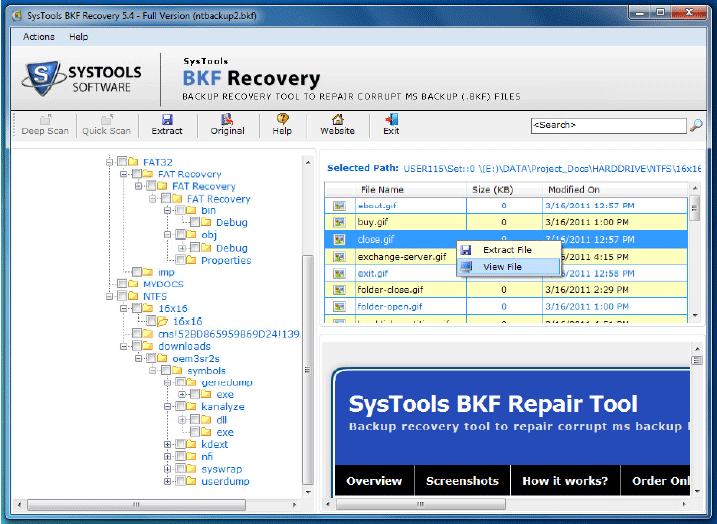Select the folder-open.gif file row
The width and height of the screenshot is (717, 524).
click(506, 307)
